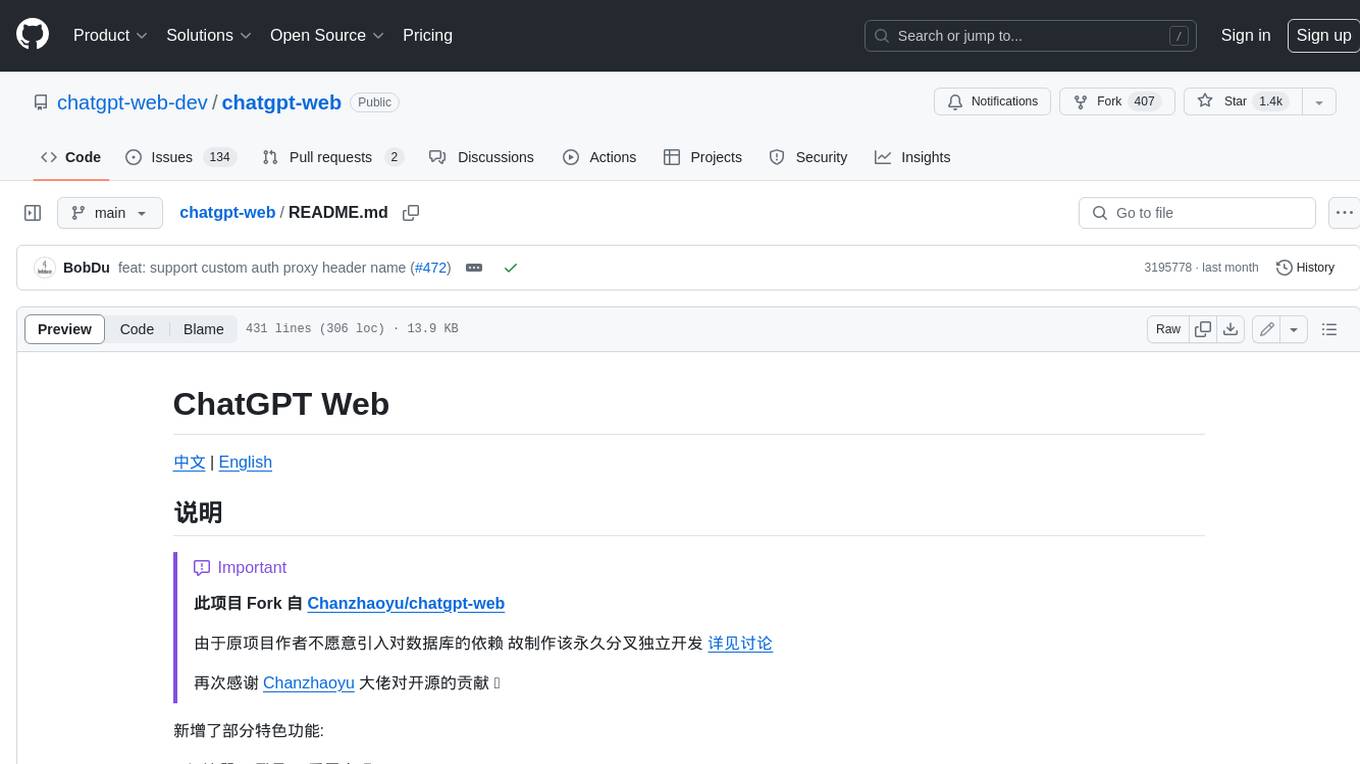The height and width of the screenshot is (764, 1360).
Task: Fork this repository
Action: [1116, 101]
